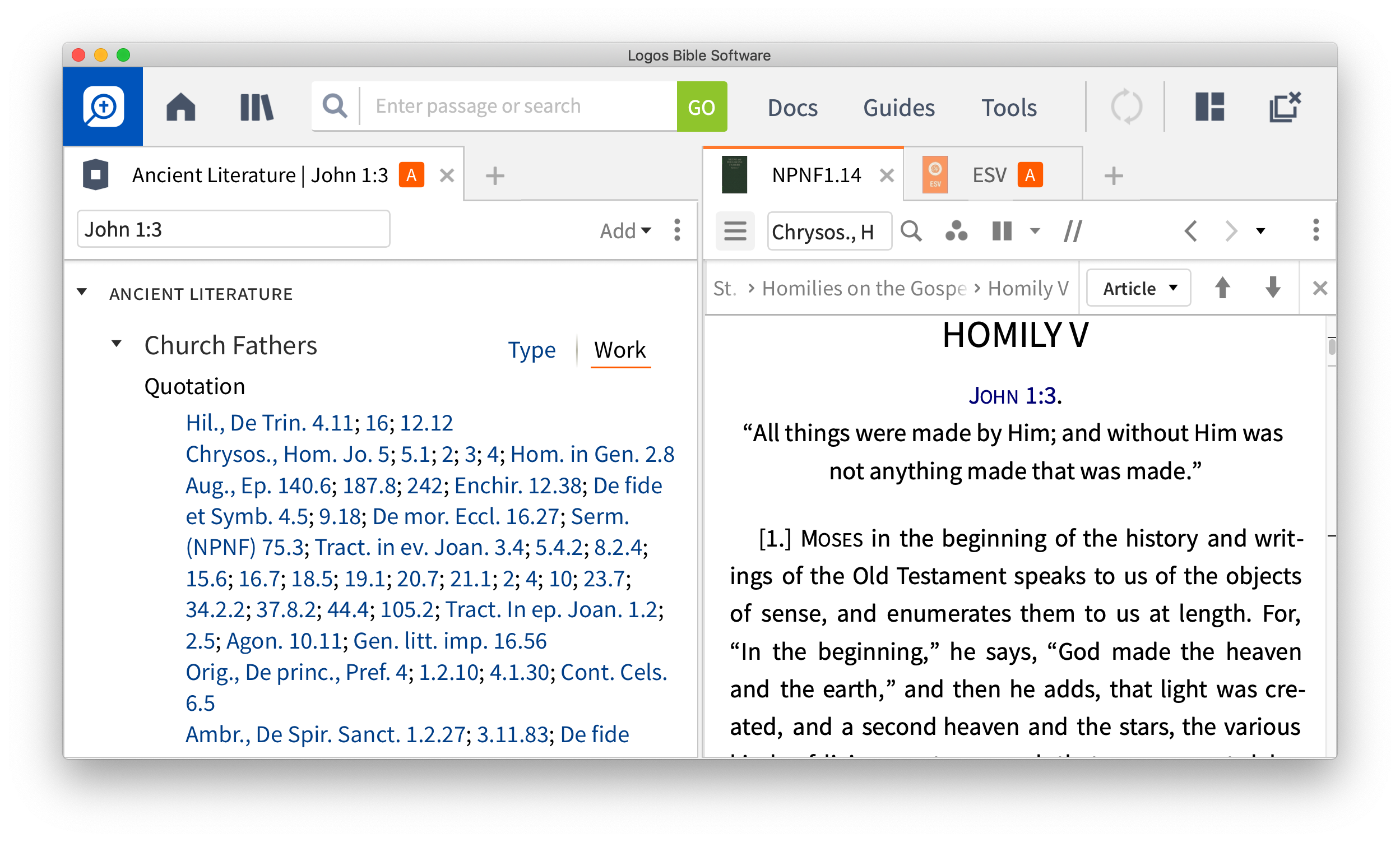This screenshot has width=1400, height=842.
Task: Open the Guides menu
Action: pyautogui.click(x=898, y=107)
